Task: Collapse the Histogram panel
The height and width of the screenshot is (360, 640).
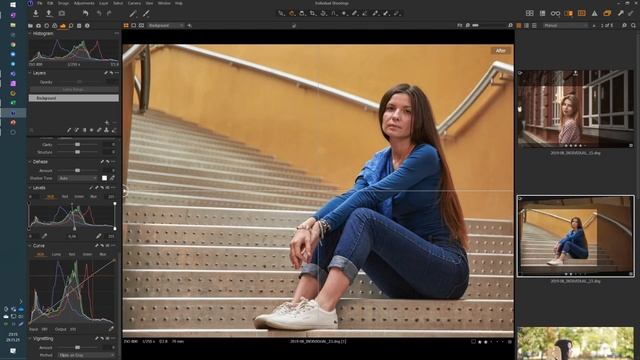Action: click(x=30, y=34)
